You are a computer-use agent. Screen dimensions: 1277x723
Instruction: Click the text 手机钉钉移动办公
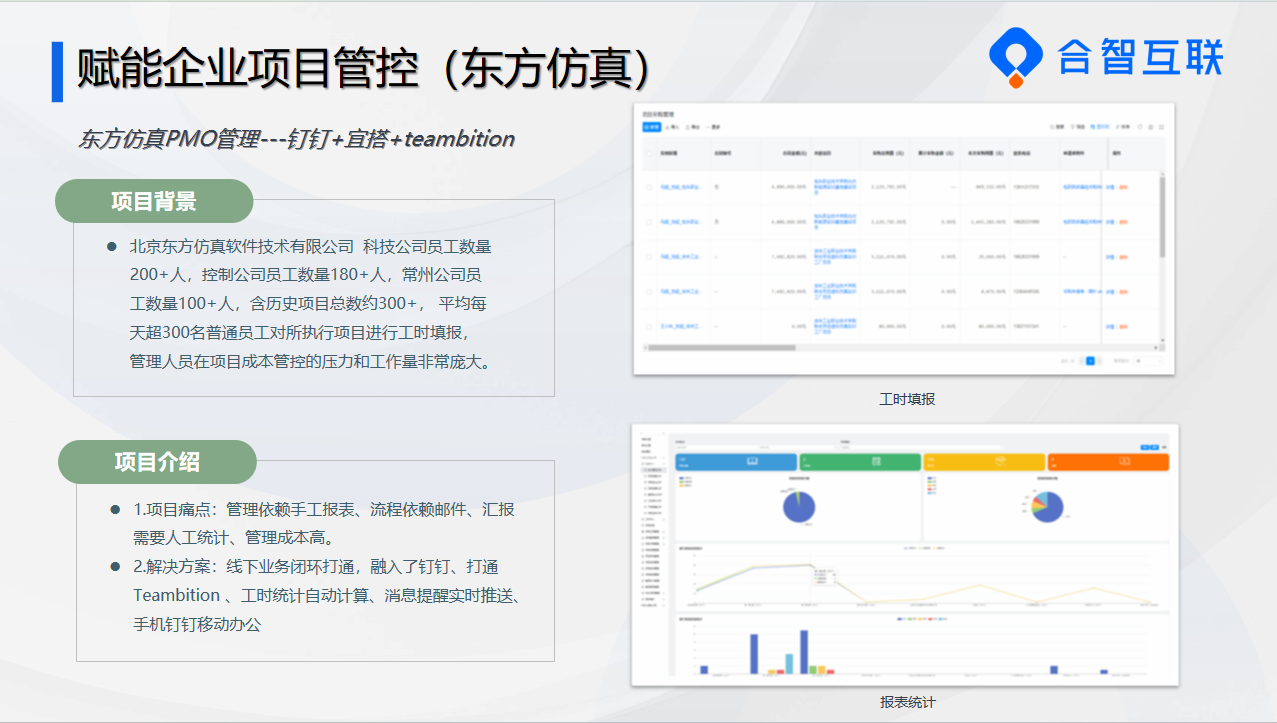tap(197, 624)
